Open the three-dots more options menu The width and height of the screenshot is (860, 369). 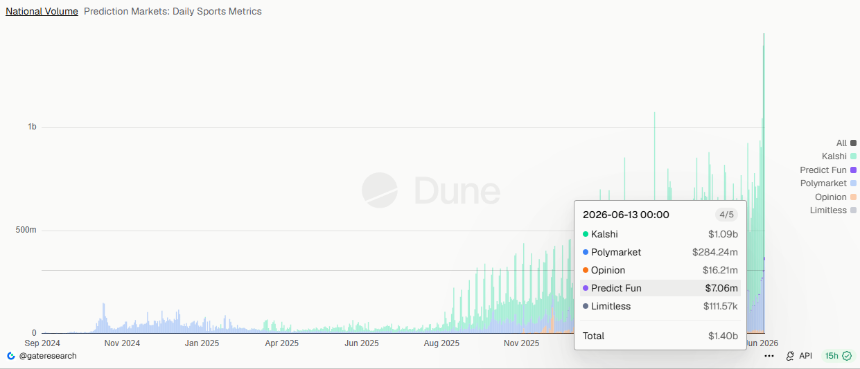769,356
